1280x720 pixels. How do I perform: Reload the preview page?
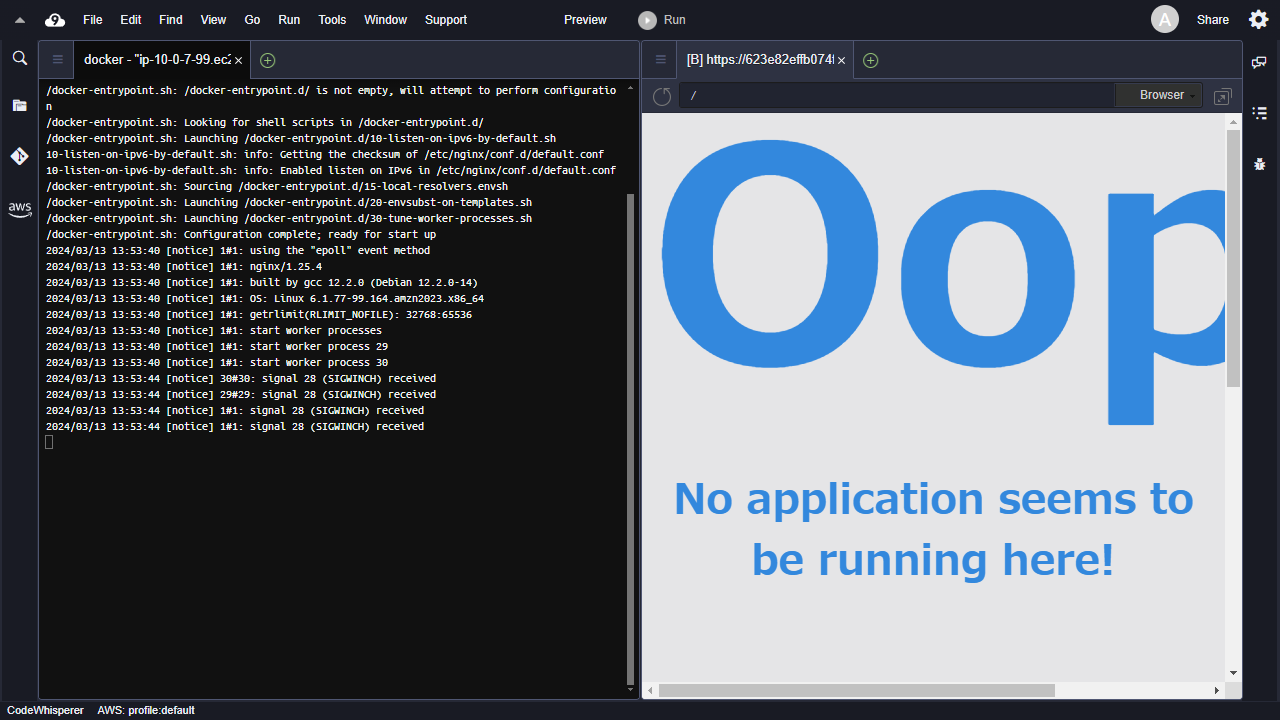pyautogui.click(x=661, y=96)
